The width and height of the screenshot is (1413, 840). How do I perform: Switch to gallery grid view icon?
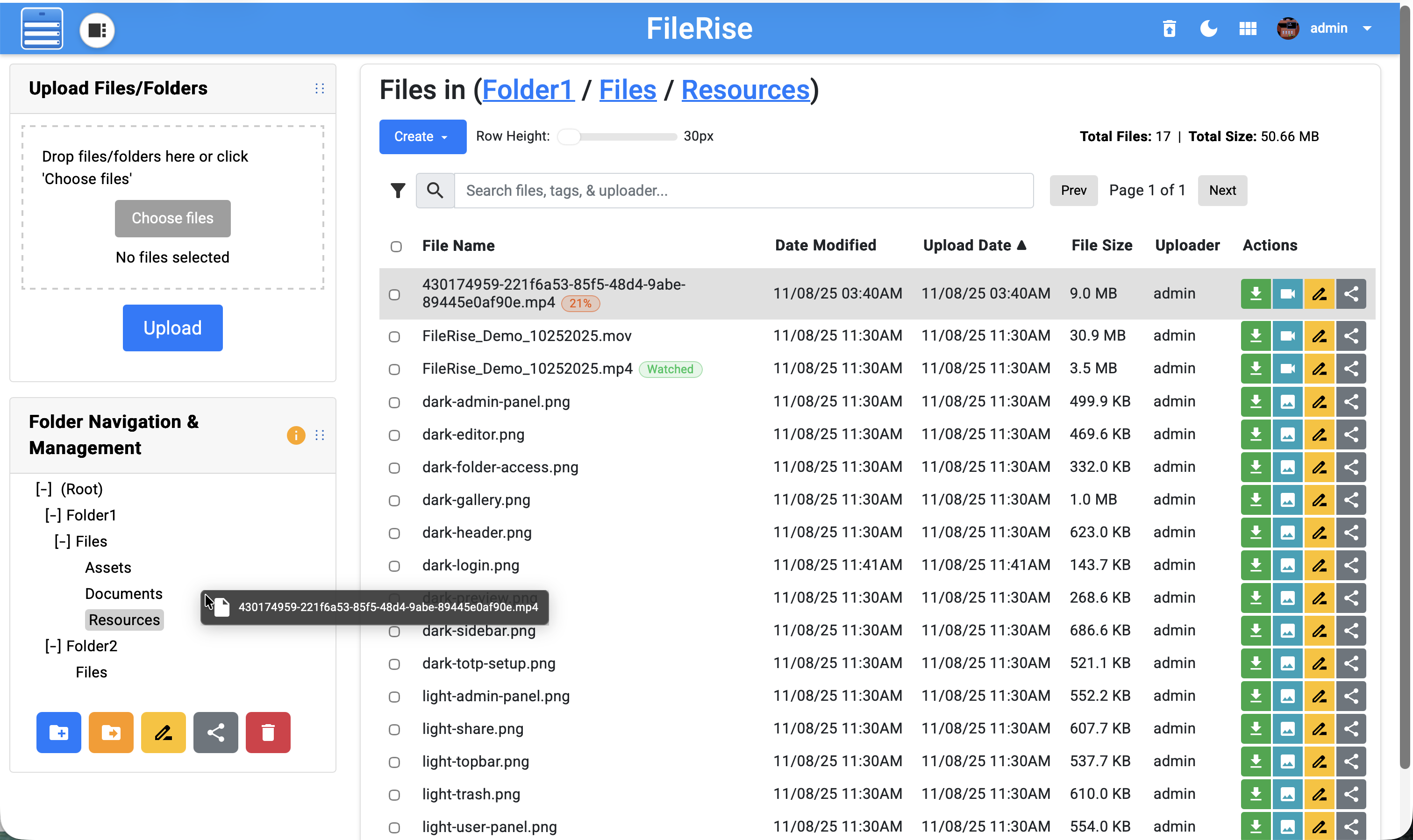(x=1247, y=28)
